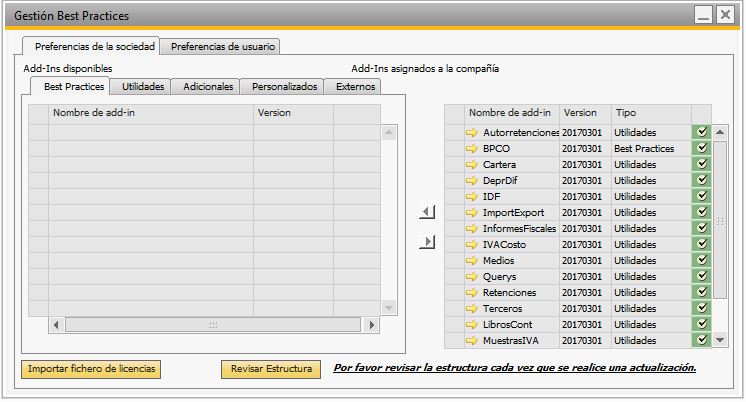Uncheck the Autorretenciones add-in checkbox
This screenshot has height=402, width=746.
701,132
